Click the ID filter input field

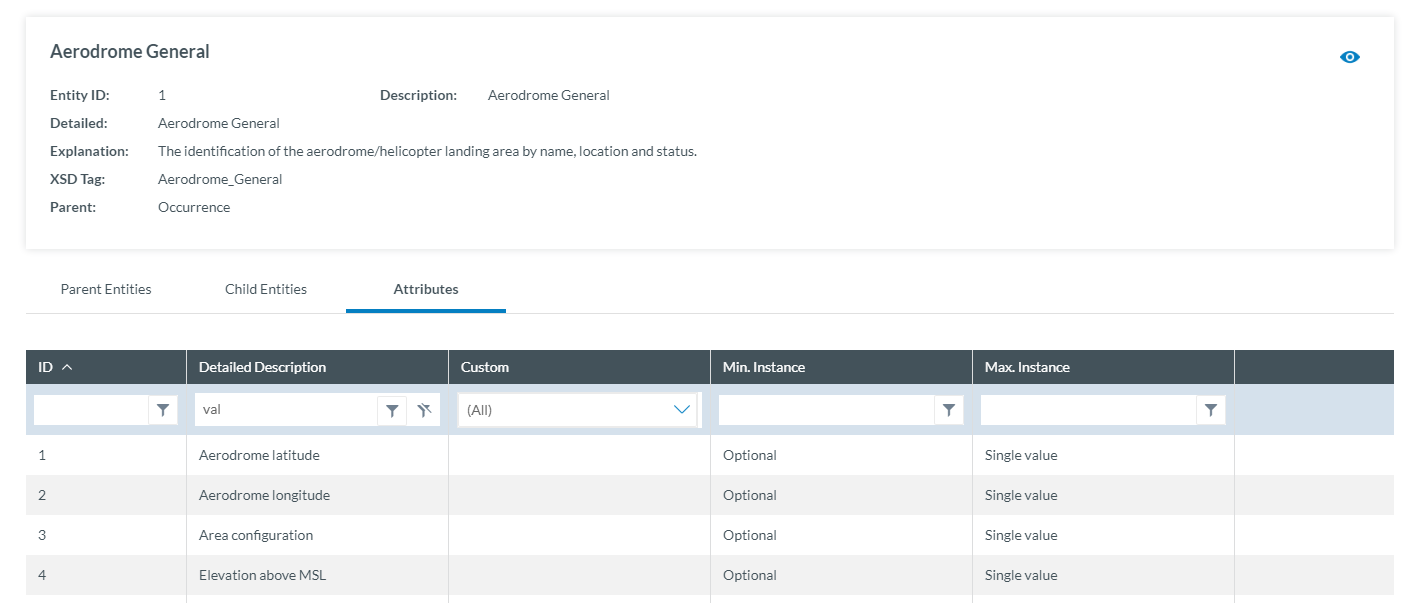pos(91,410)
